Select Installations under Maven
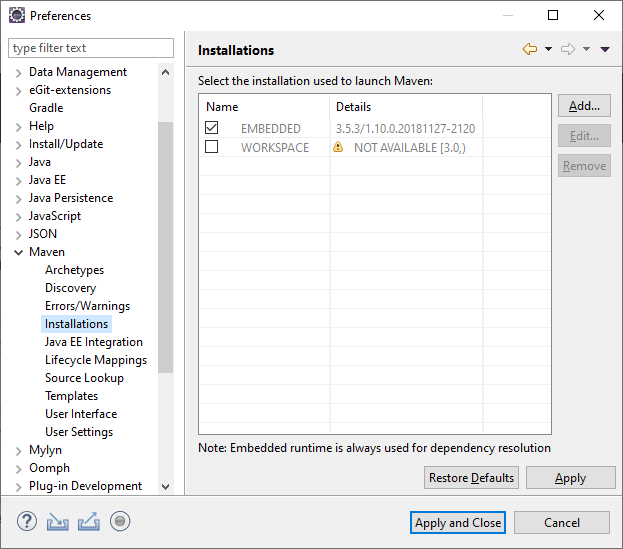Screen dimensions: 623x549 (x=76, y=324)
